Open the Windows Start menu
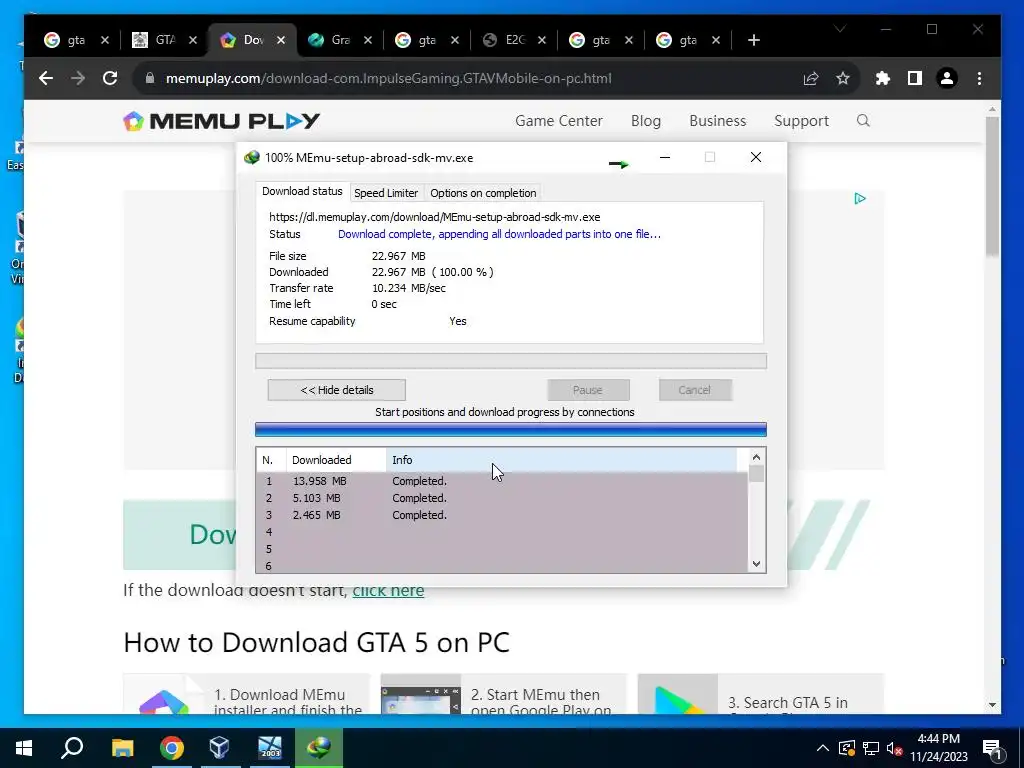1024x768 pixels. pos(24,748)
